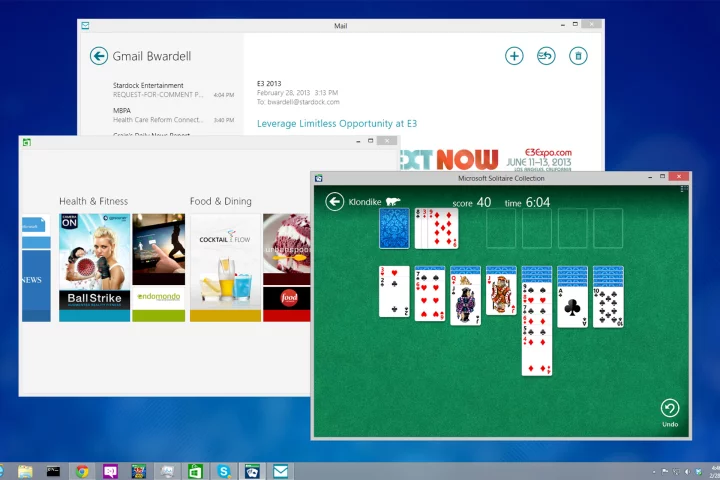This screenshot has width=720, height=480.
Task: Show hidden system tray icons
Action: [x=653, y=472]
